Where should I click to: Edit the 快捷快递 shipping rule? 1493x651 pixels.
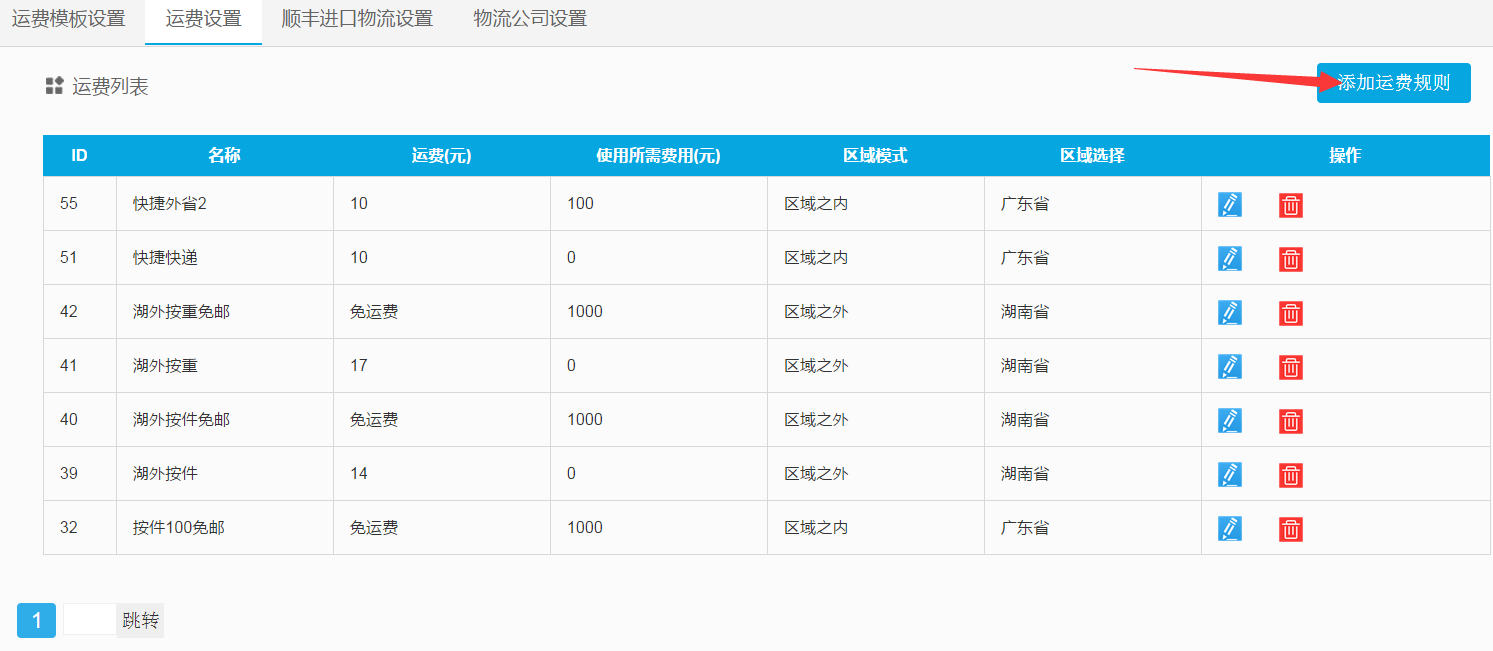pos(1230,259)
